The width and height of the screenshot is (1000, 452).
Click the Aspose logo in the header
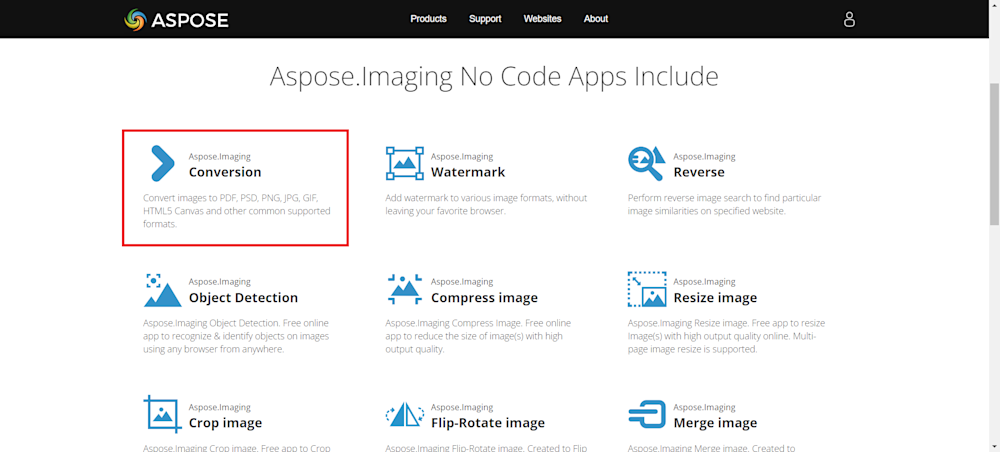(176, 19)
